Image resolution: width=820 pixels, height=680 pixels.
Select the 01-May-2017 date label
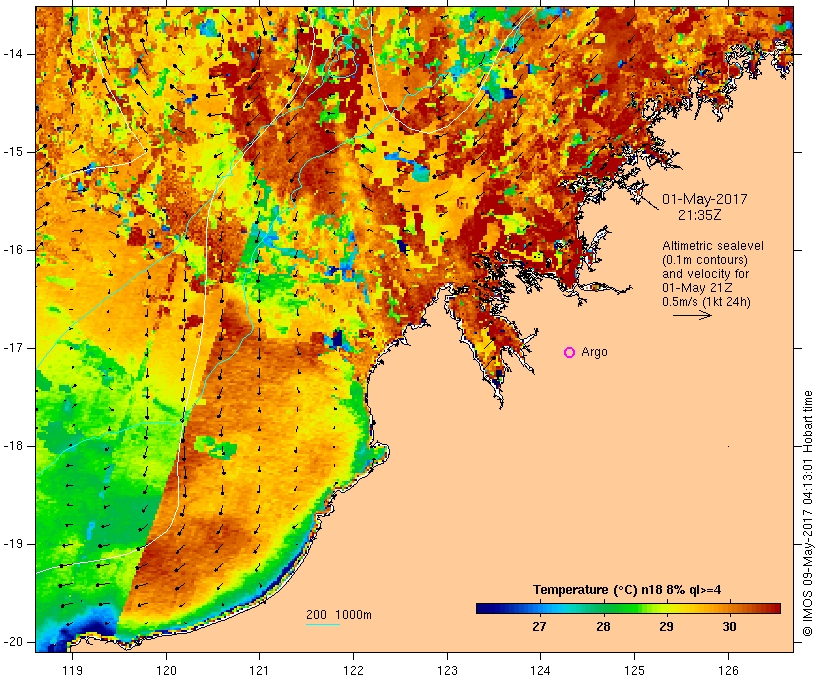[704, 199]
